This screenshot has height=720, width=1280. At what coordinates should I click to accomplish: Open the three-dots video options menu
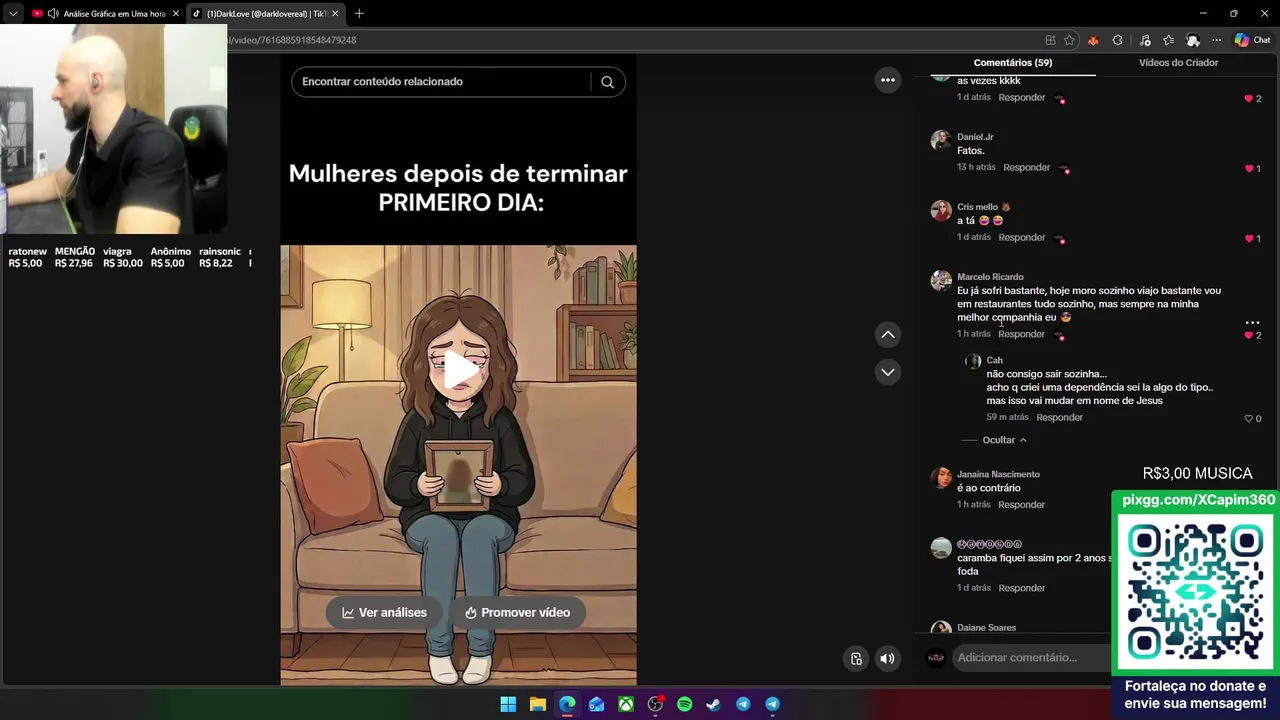point(887,80)
